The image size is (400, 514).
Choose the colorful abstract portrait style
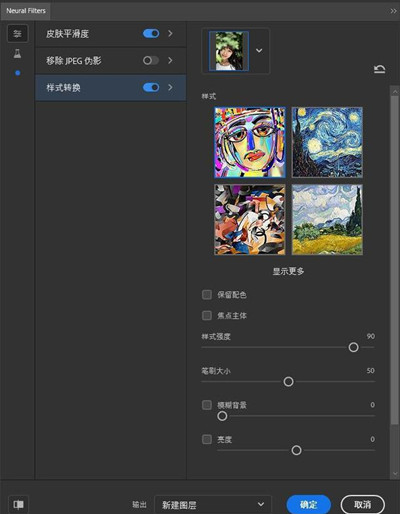(x=250, y=142)
